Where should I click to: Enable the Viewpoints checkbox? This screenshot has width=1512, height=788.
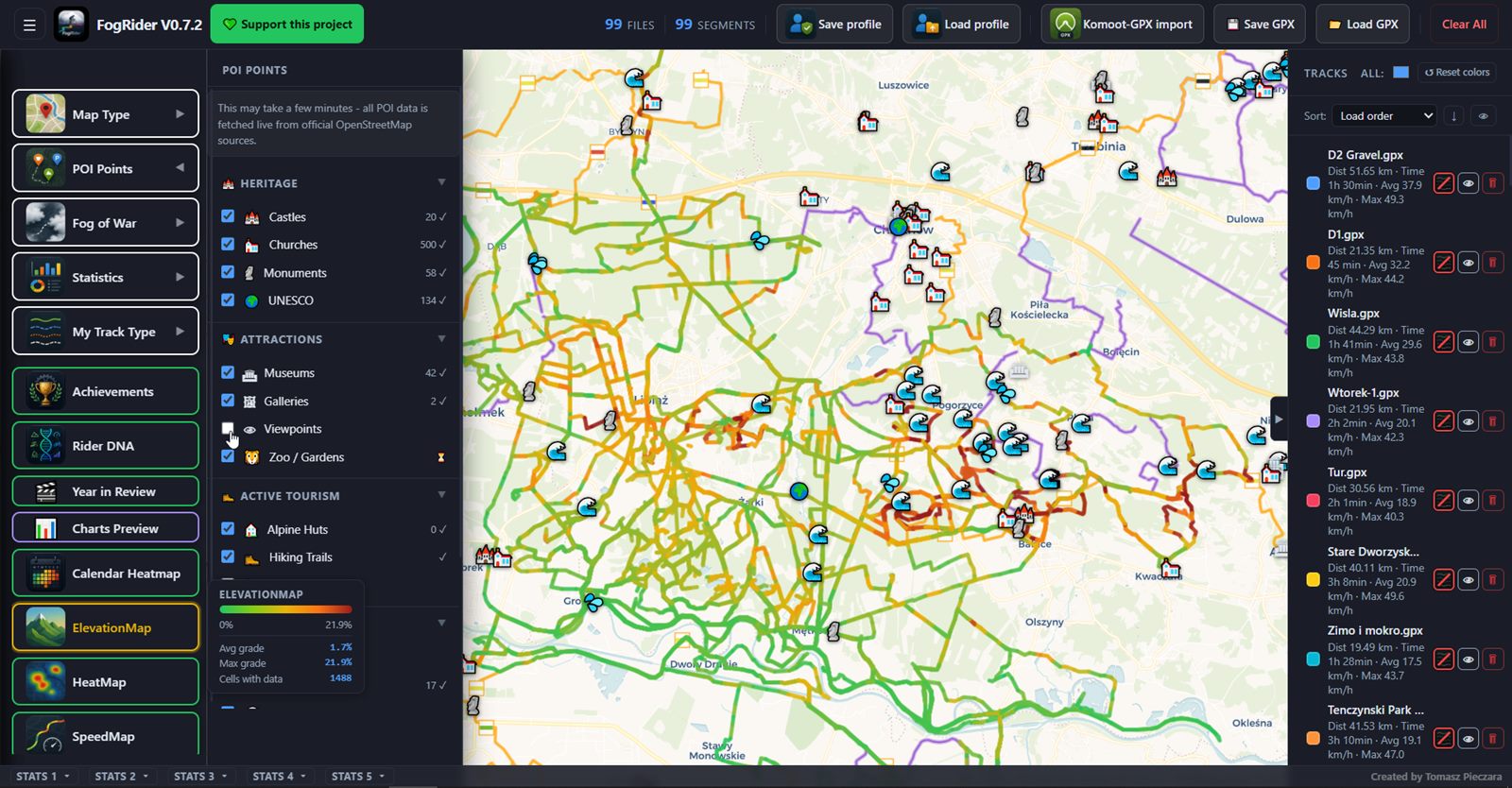coord(228,428)
